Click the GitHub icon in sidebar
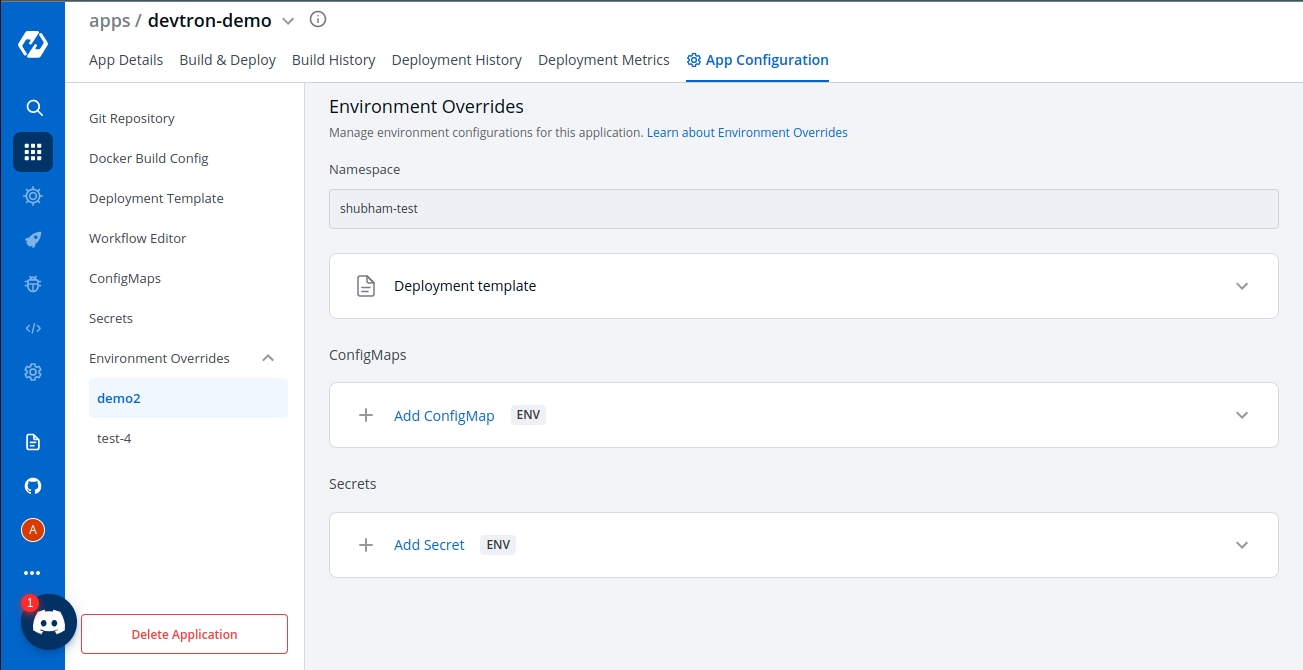 click(x=33, y=486)
